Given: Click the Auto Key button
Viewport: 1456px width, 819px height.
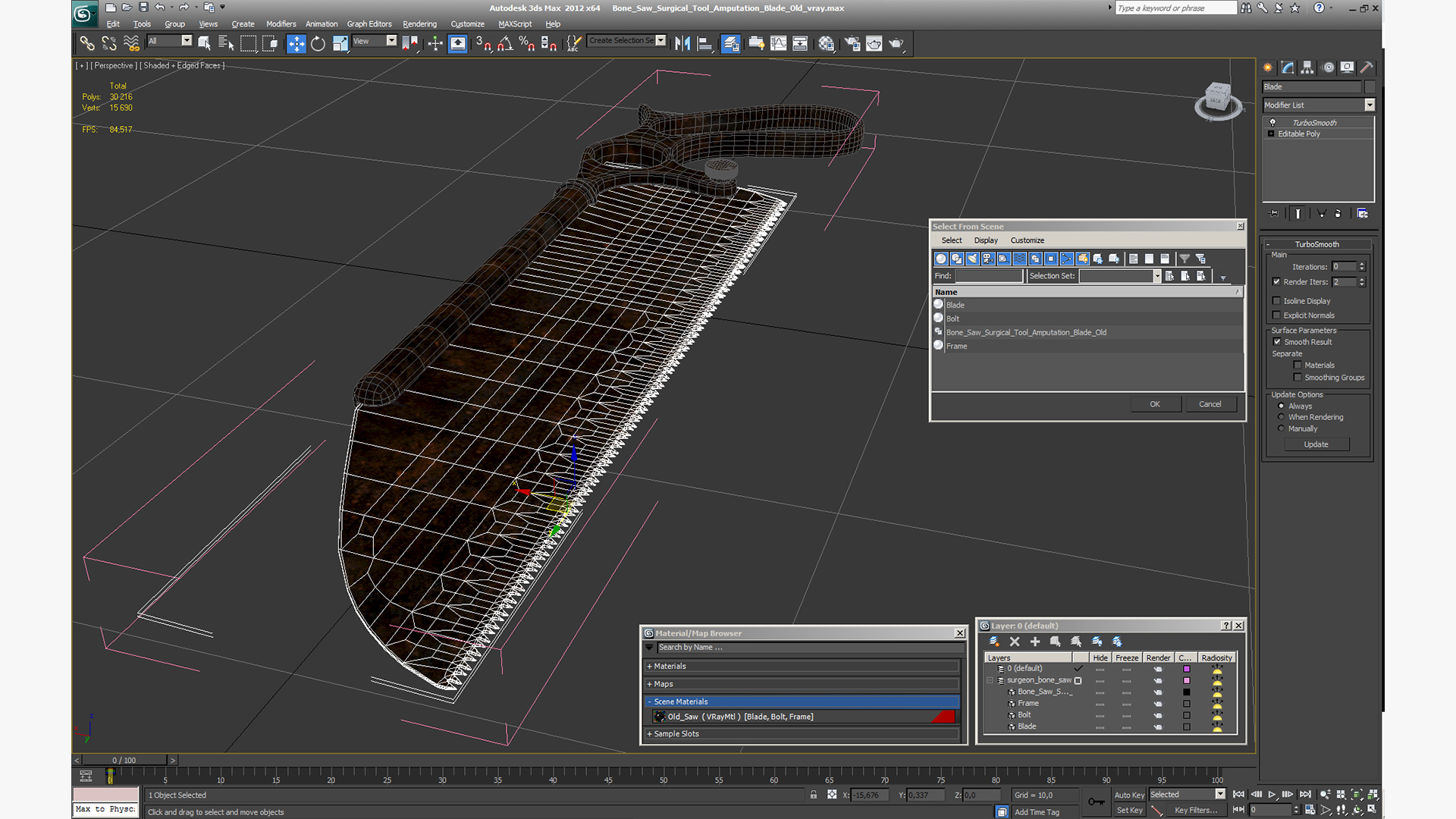Looking at the screenshot, I should [x=1129, y=795].
